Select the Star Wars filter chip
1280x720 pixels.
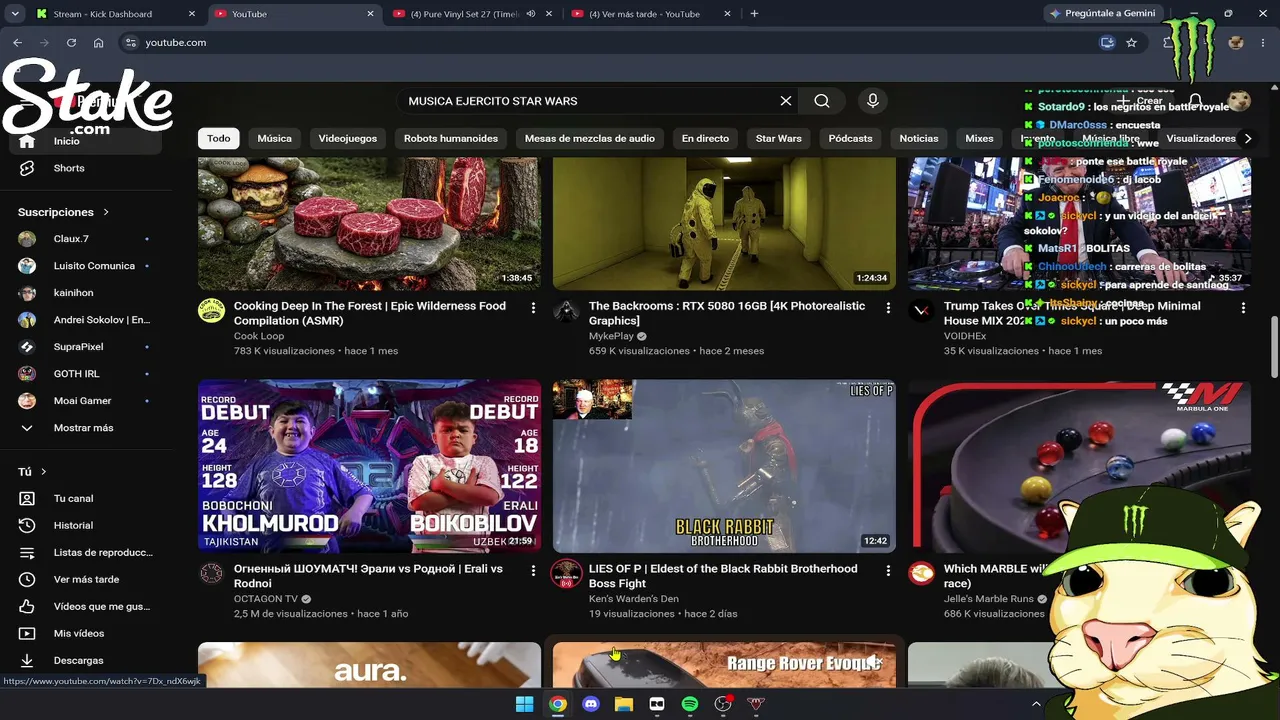click(x=779, y=139)
